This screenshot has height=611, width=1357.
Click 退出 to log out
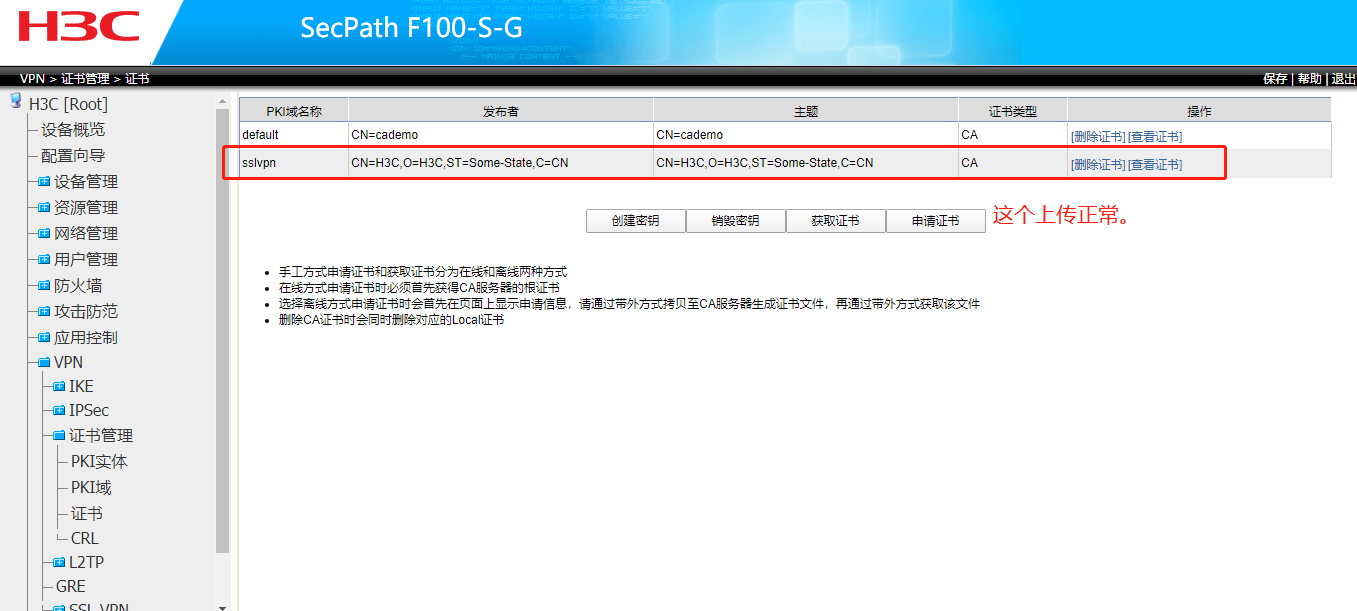tap(1344, 79)
